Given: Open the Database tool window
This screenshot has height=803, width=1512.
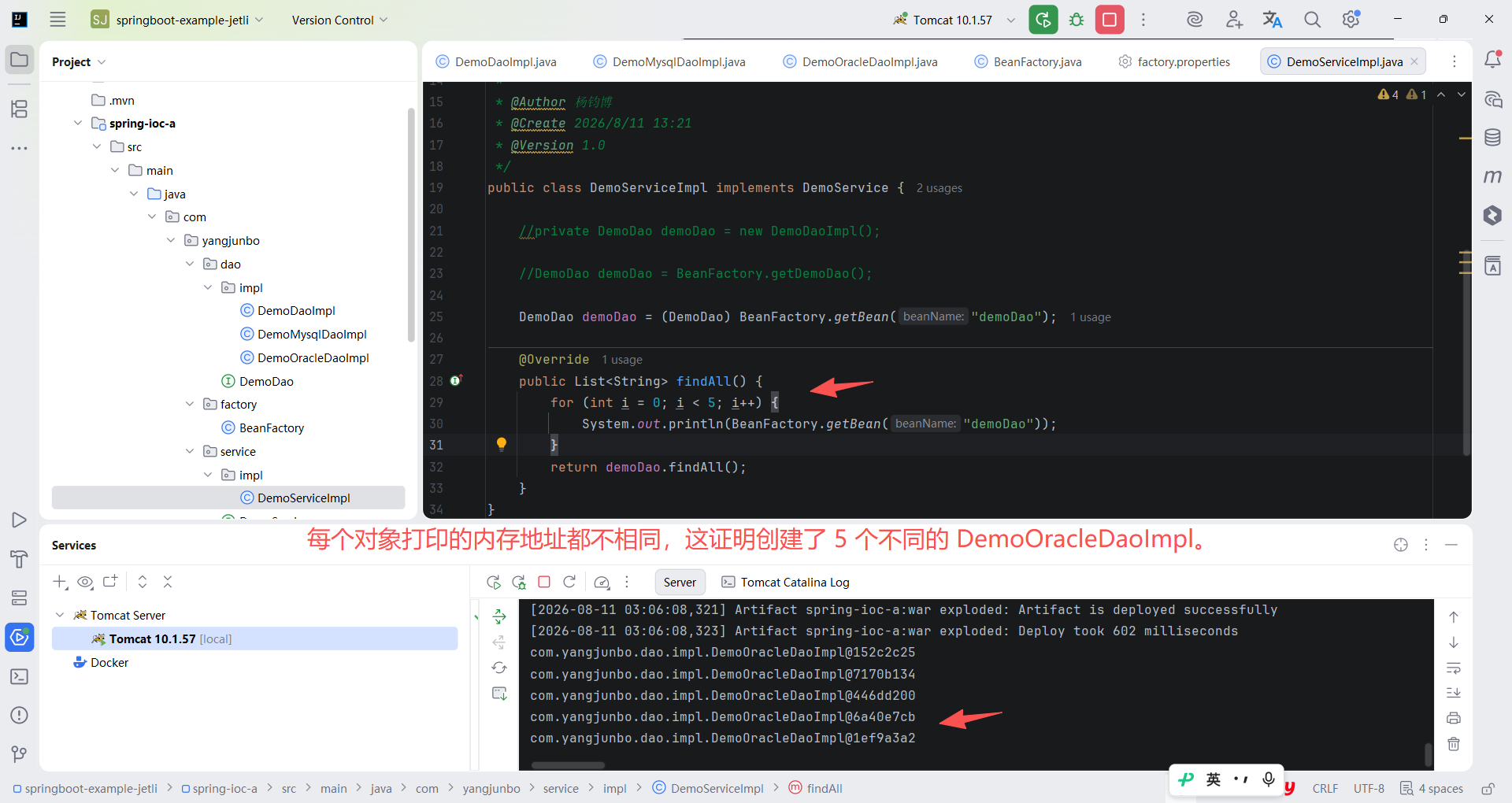Looking at the screenshot, I should pos(1492,138).
